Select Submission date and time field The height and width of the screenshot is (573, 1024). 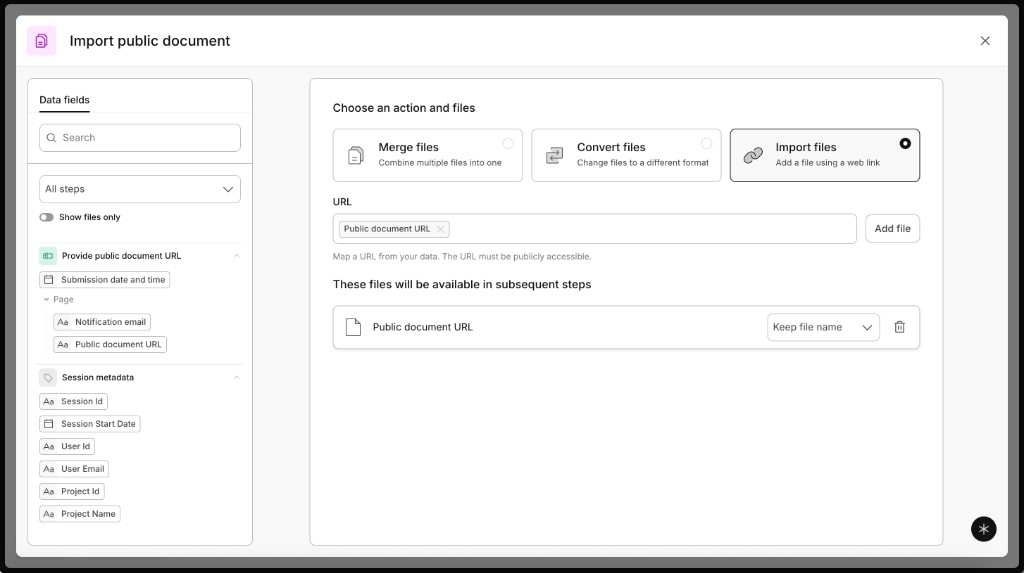104,280
